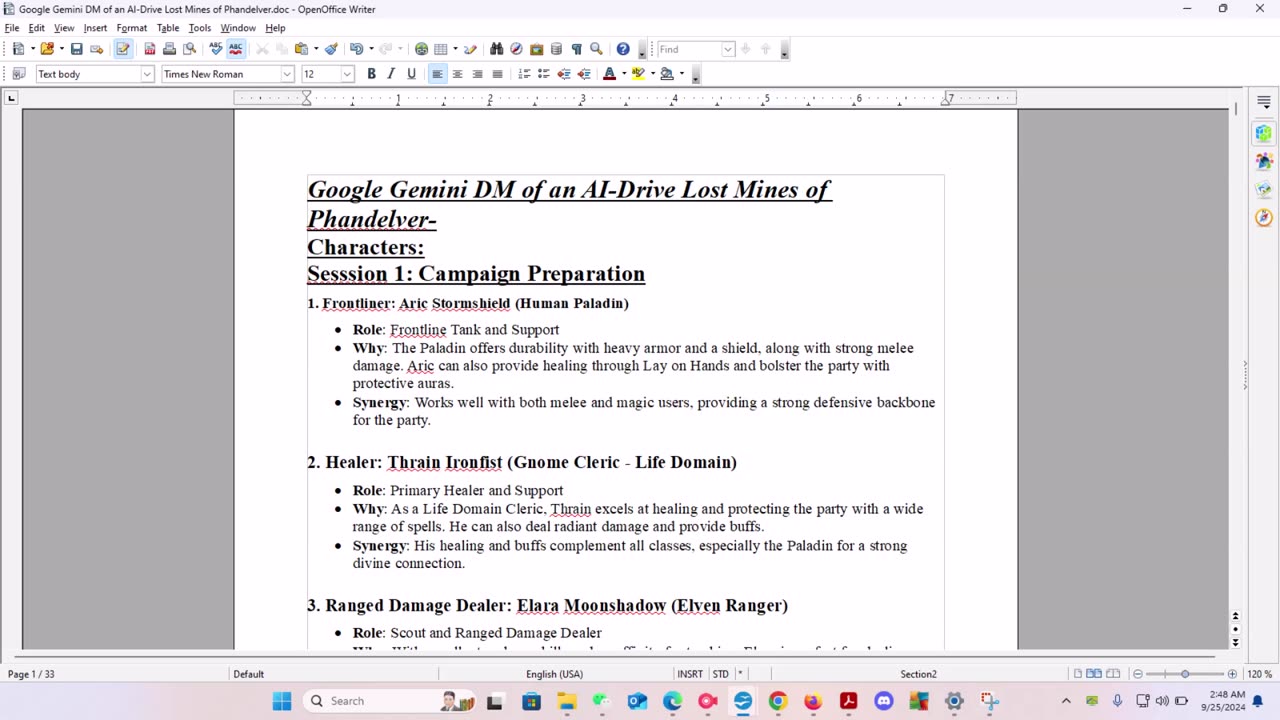Screen dimensions: 1280x720
Task: Send document as e-mail icon
Action: tap(96, 48)
